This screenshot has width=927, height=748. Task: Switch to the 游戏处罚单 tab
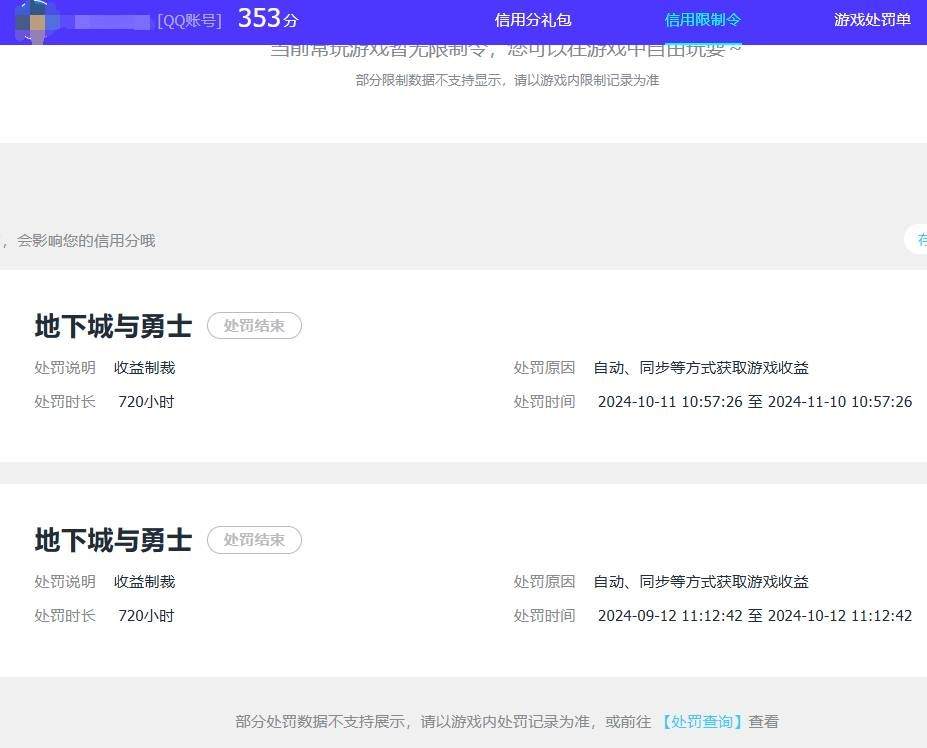pos(872,20)
